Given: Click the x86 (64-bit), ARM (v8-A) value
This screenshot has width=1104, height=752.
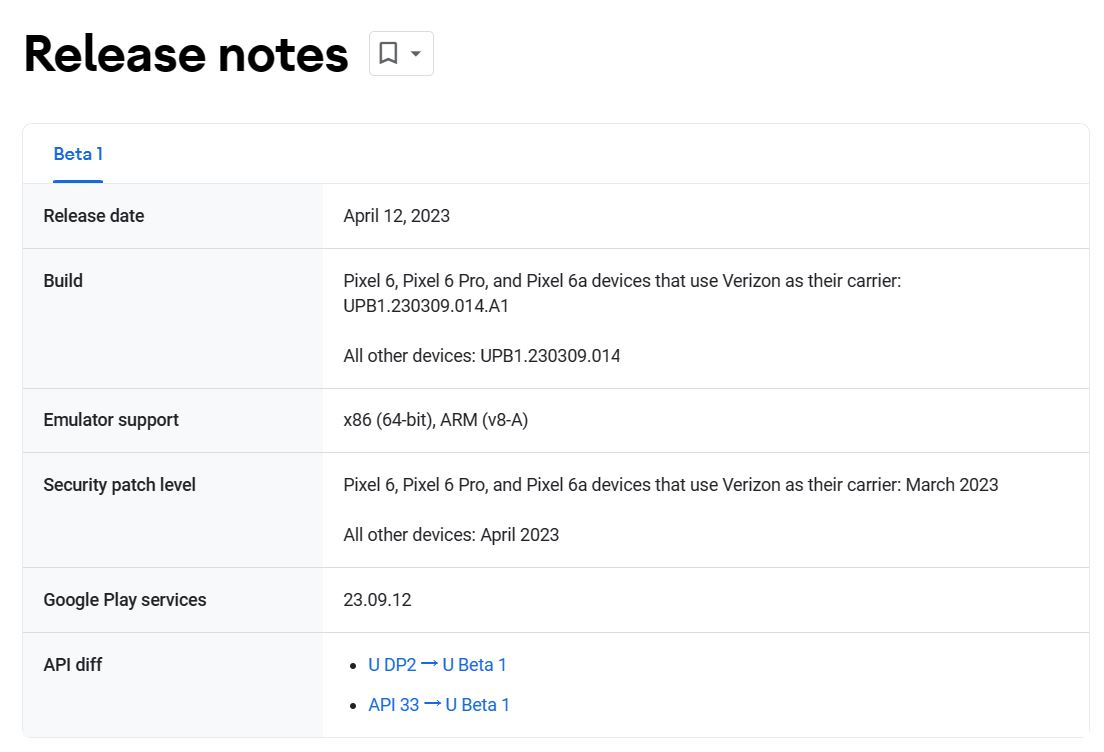Looking at the screenshot, I should pos(435,420).
